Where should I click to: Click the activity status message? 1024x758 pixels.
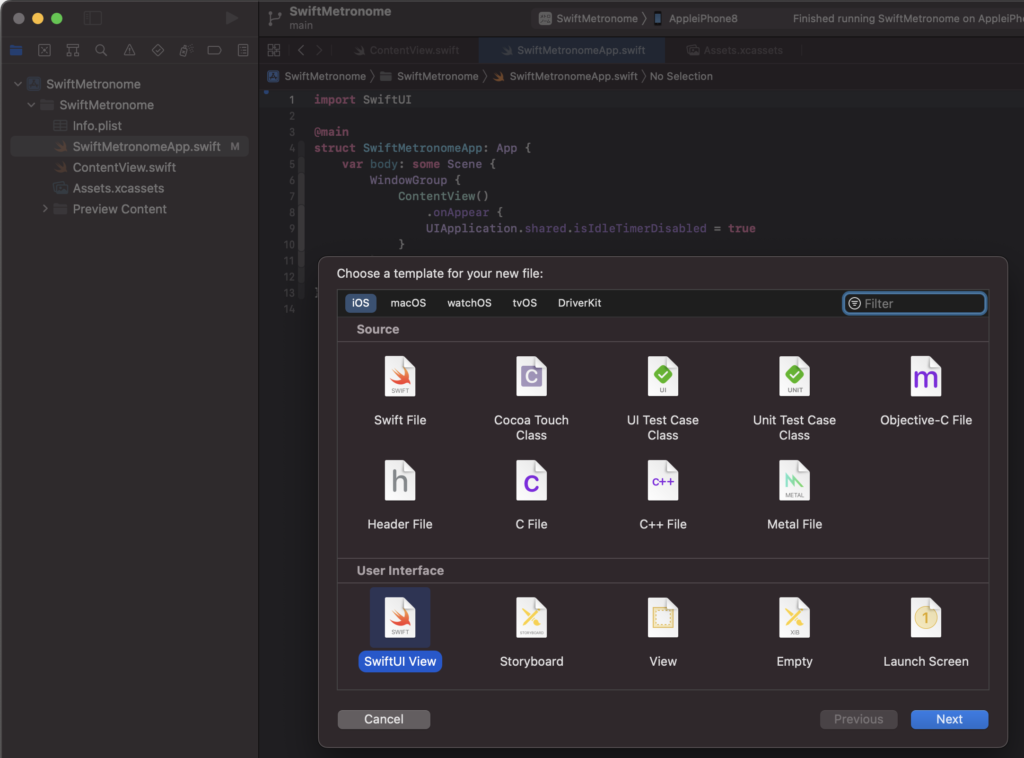[908, 18]
